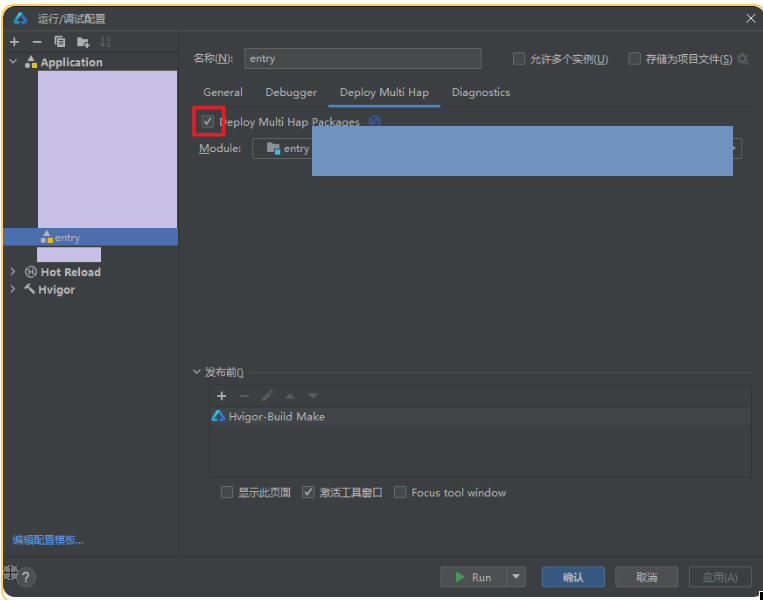Viewport: 763px width, 600px height.
Task: Toggle Deploy Multi Hap Packages checkbox
Action: click(208, 121)
